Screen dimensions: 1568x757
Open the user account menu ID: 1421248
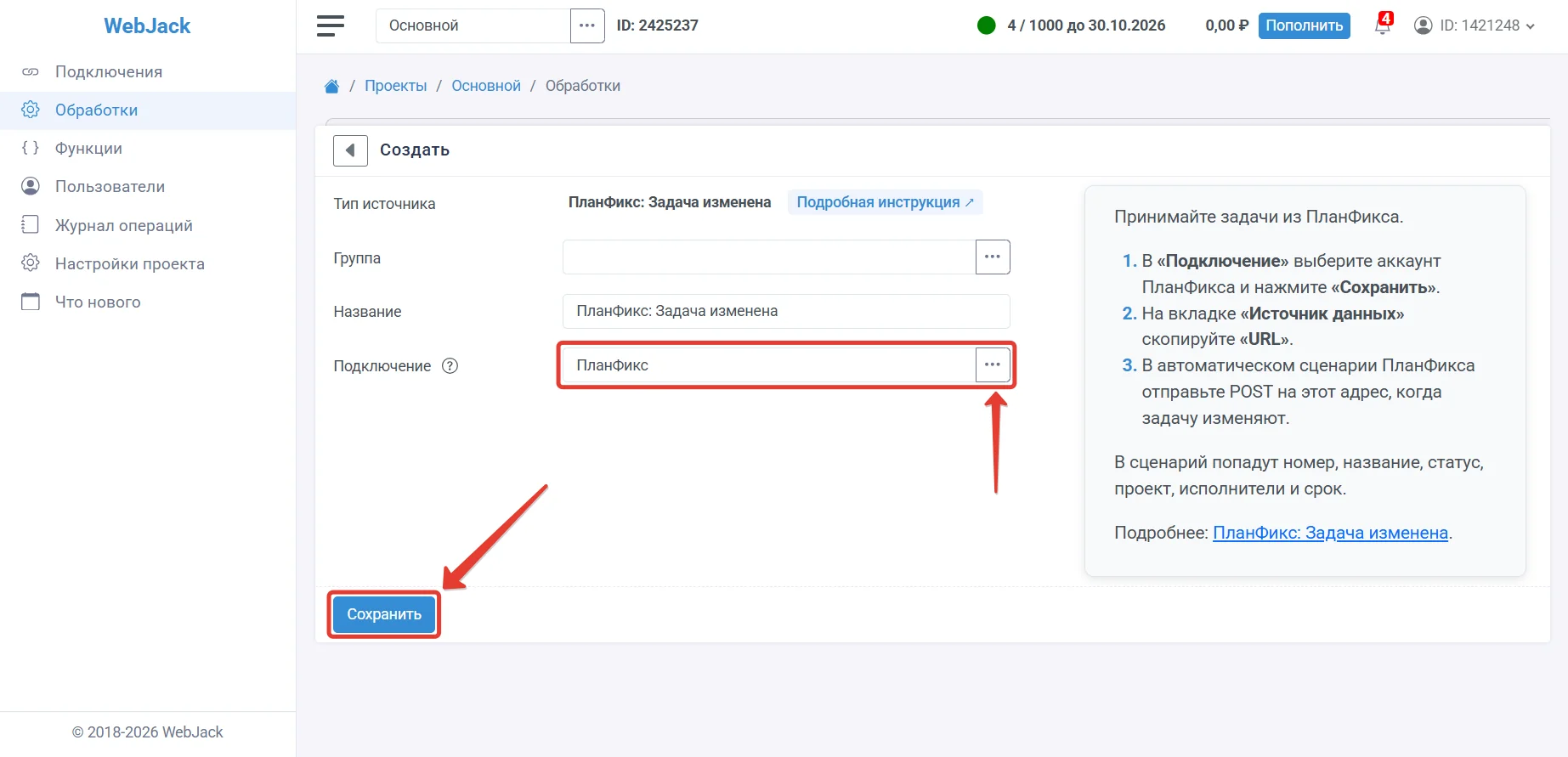[x=1475, y=25]
